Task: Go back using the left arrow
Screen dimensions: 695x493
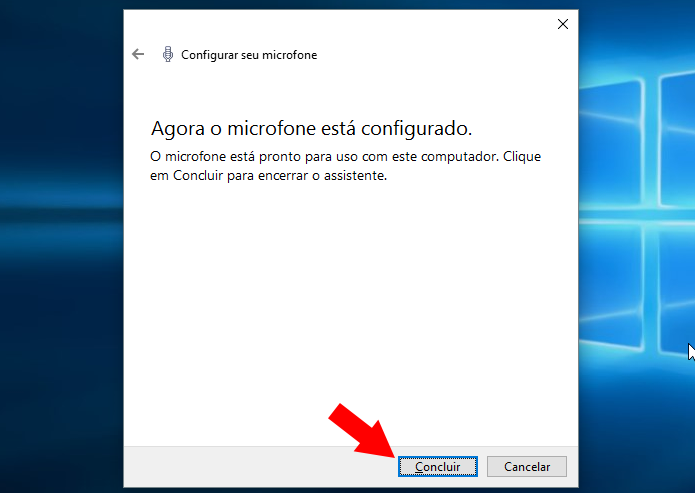Action: point(138,54)
